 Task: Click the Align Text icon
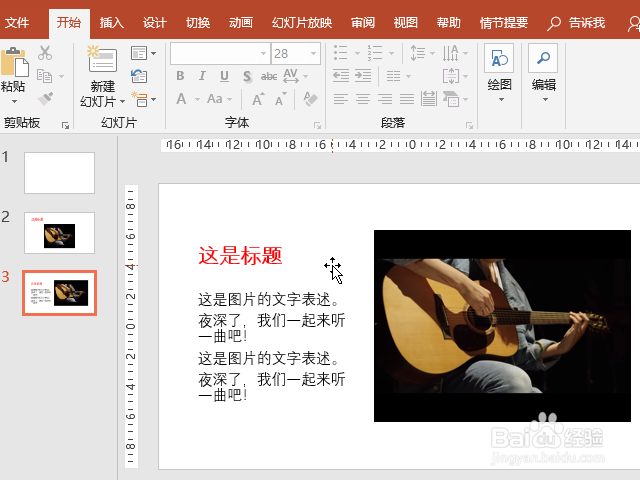pos(451,76)
